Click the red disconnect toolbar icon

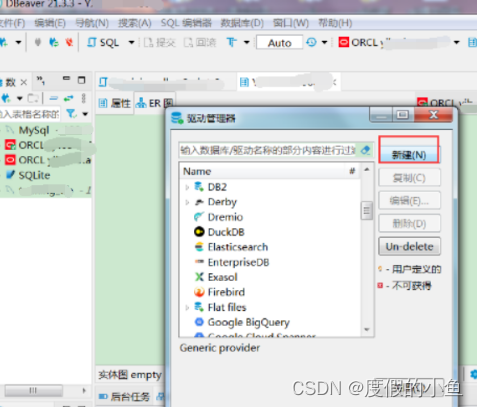click(69, 42)
